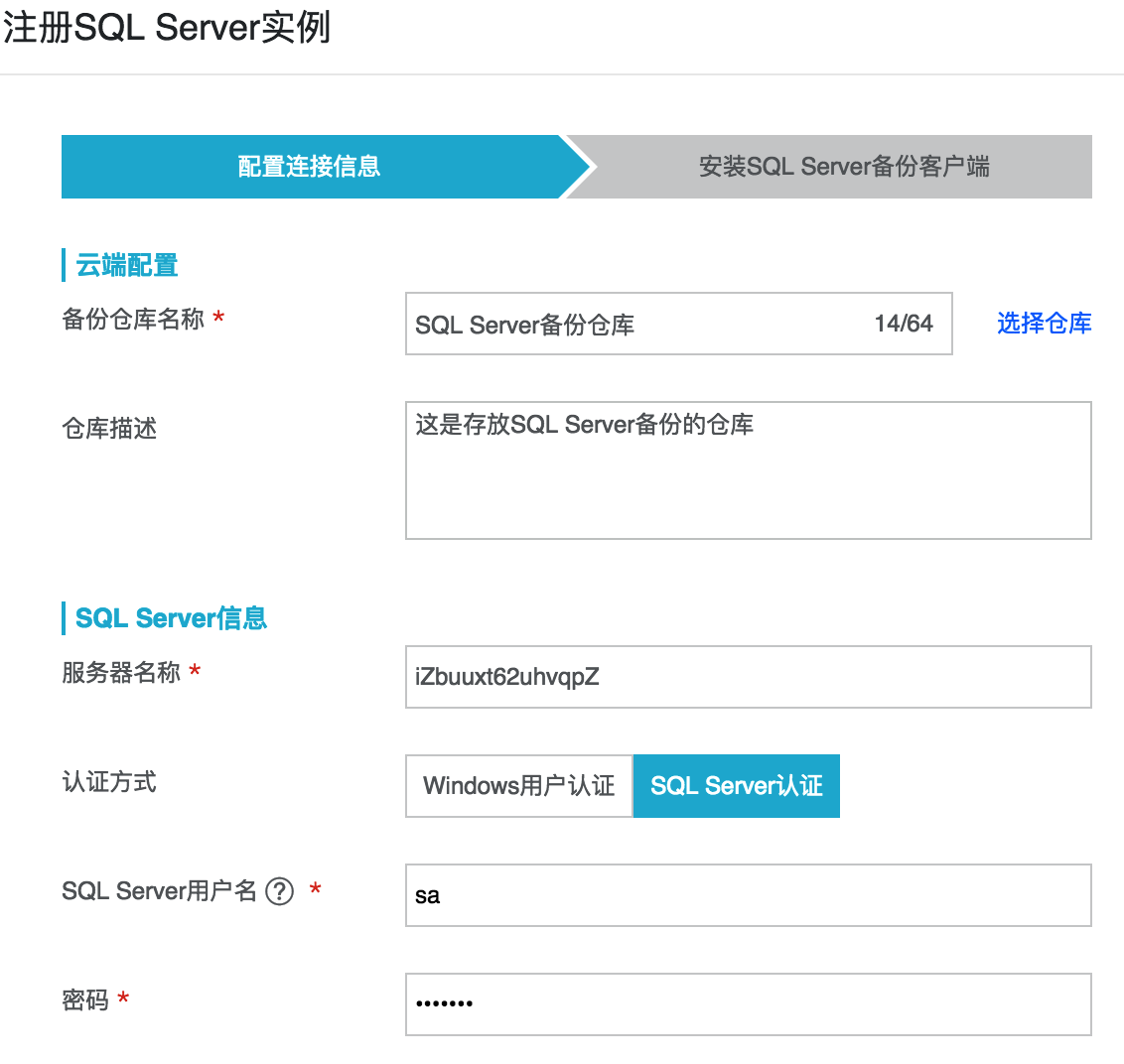The height and width of the screenshot is (1064, 1124).
Task: Click the SQL Server信息 section heading
Action: pos(171,618)
